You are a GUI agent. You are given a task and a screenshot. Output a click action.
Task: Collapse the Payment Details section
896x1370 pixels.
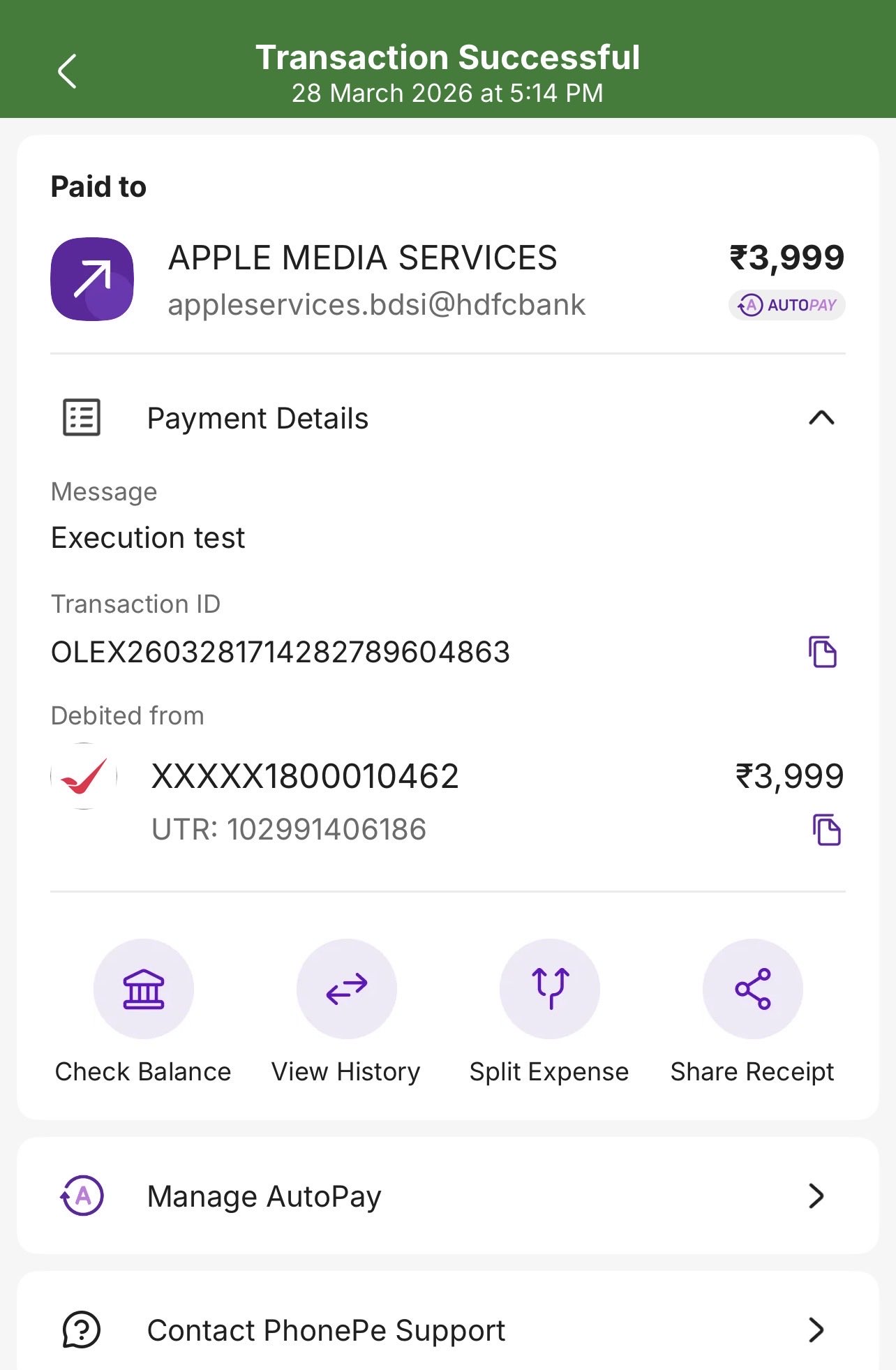point(821,418)
